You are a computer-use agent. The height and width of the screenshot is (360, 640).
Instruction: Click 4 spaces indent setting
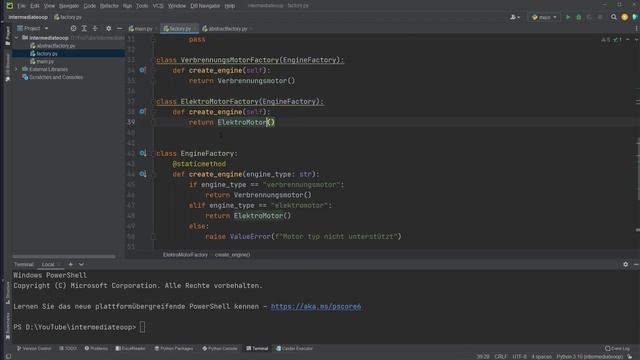pyautogui.click(x=541, y=357)
